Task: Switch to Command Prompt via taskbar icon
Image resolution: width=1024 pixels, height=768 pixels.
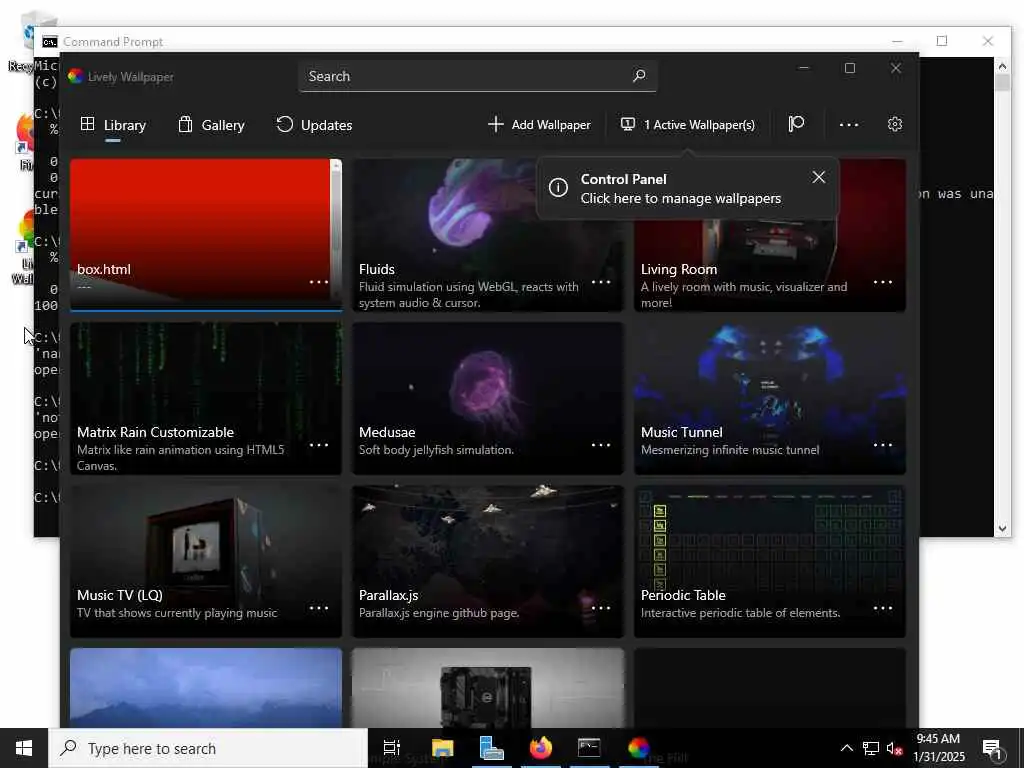Action: pos(589,748)
